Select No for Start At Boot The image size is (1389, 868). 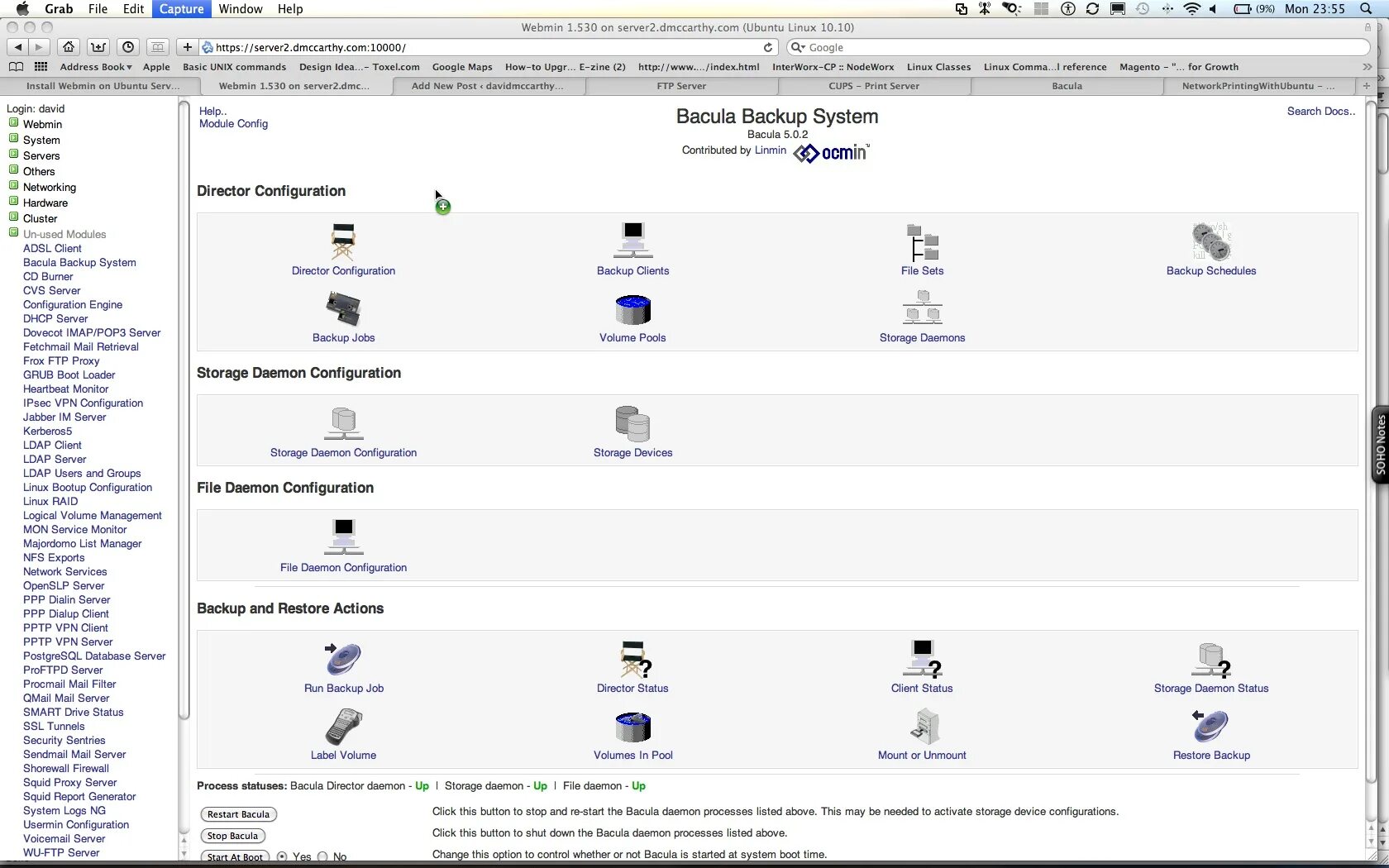coord(322,856)
